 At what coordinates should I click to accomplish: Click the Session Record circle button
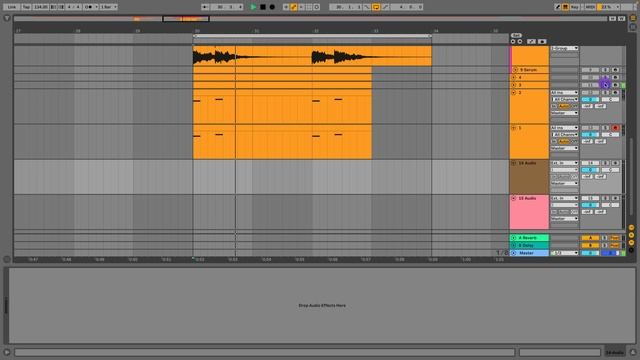(x=317, y=7)
